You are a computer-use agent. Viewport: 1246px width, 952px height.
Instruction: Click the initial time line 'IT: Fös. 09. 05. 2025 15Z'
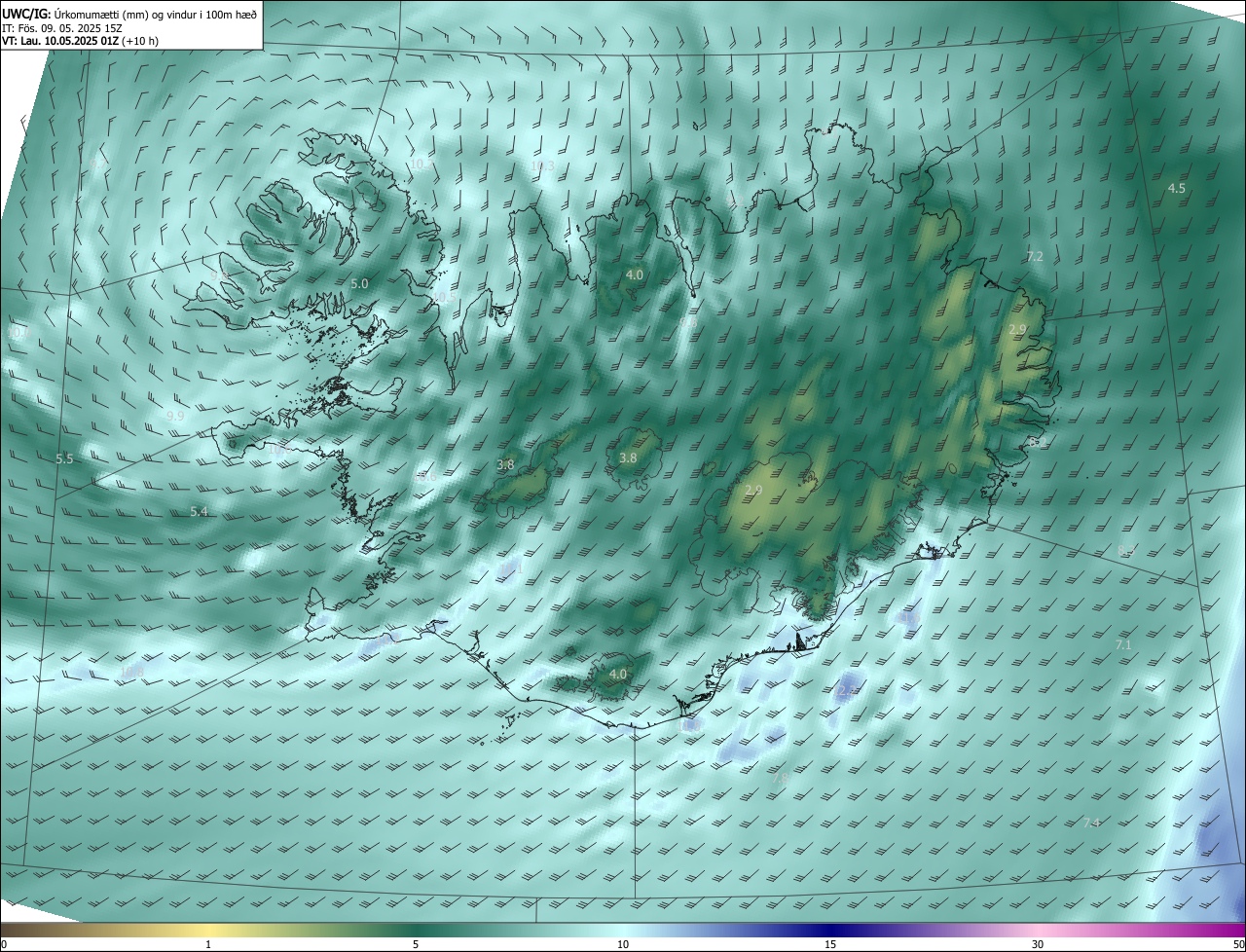click(61, 27)
